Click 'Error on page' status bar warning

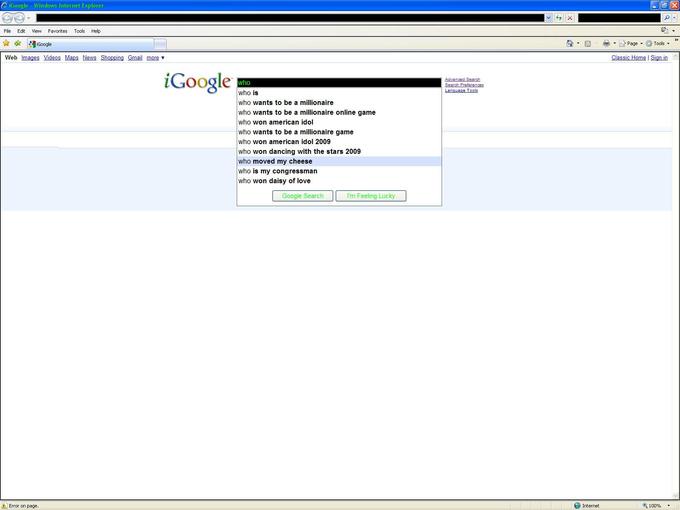(x=20, y=506)
